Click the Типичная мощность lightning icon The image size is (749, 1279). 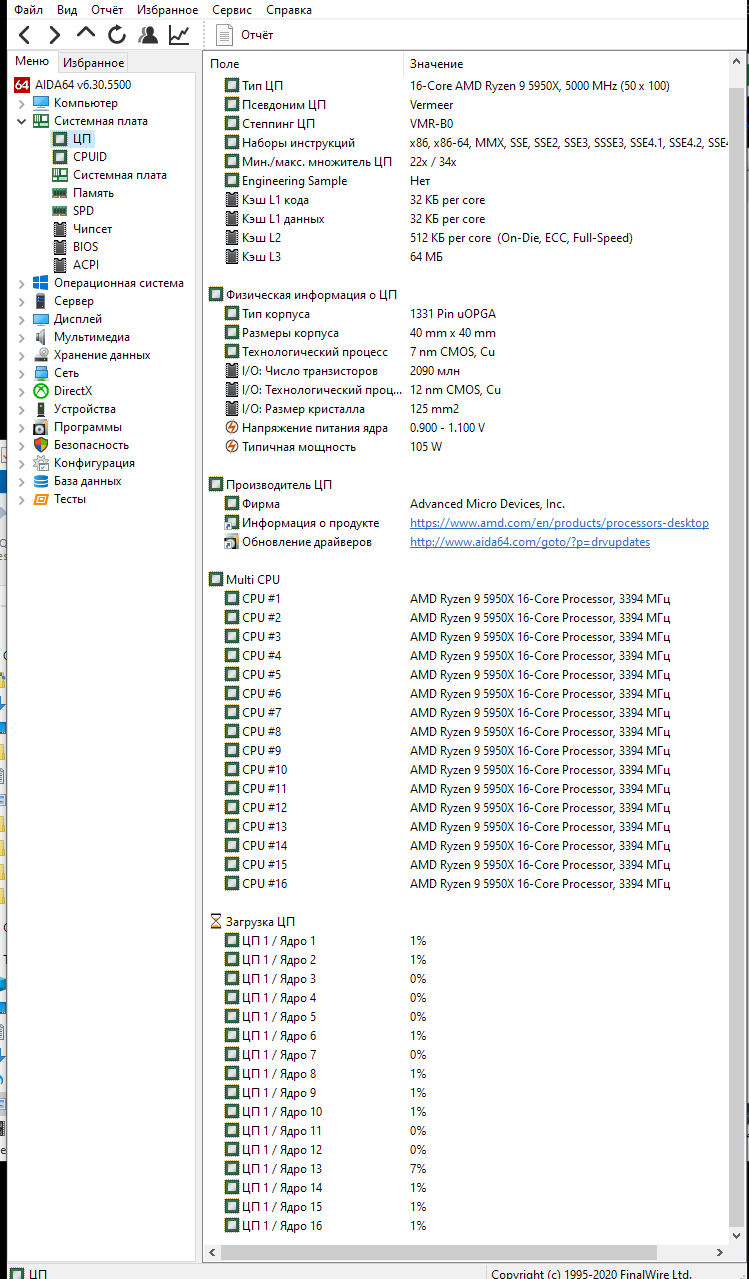[232, 447]
